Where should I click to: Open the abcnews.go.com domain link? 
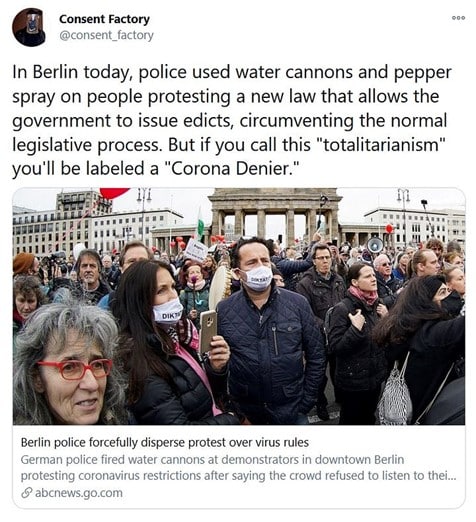pyautogui.click(x=79, y=493)
